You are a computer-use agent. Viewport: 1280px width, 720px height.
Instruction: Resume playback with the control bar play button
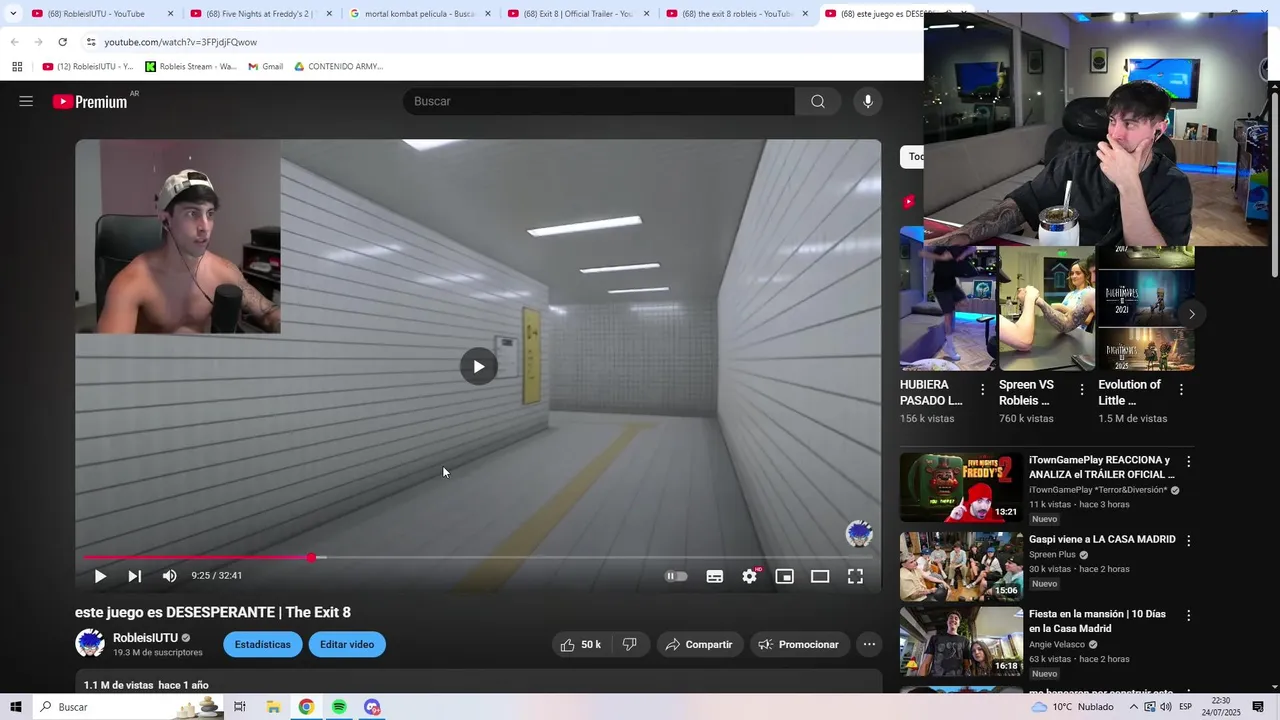[100, 576]
